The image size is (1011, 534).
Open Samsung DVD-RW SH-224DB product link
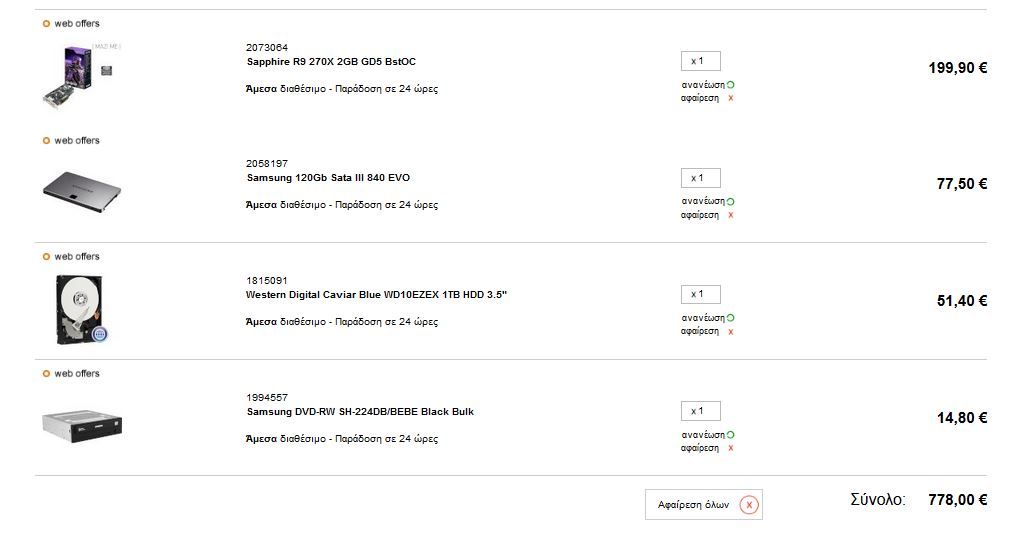[360, 411]
